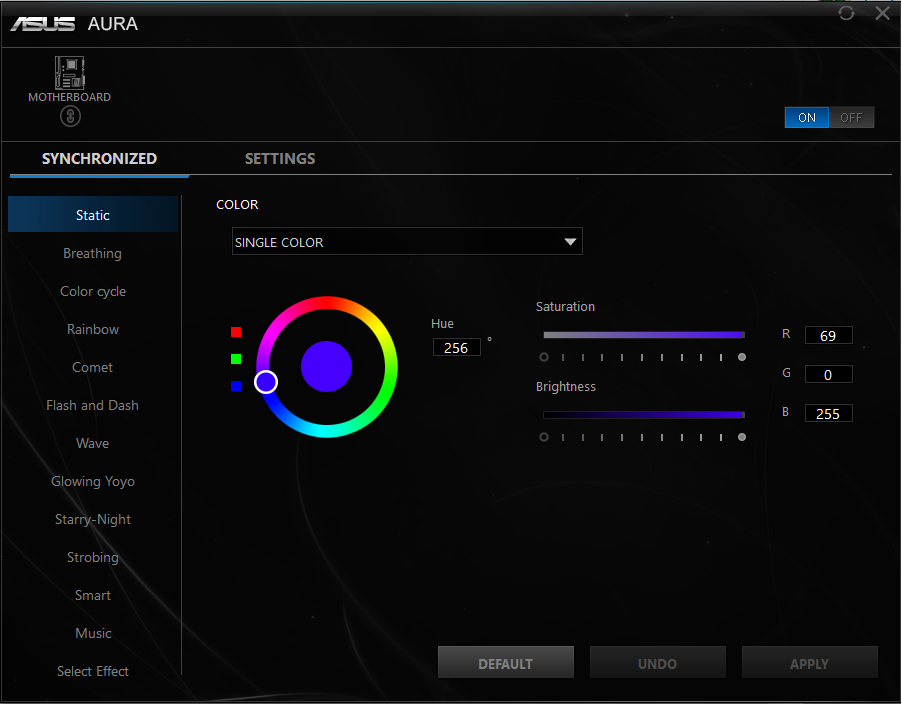Screen dimensions: 902x704
Task: Select the Motherboard device icon
Action: click(70, 72)
